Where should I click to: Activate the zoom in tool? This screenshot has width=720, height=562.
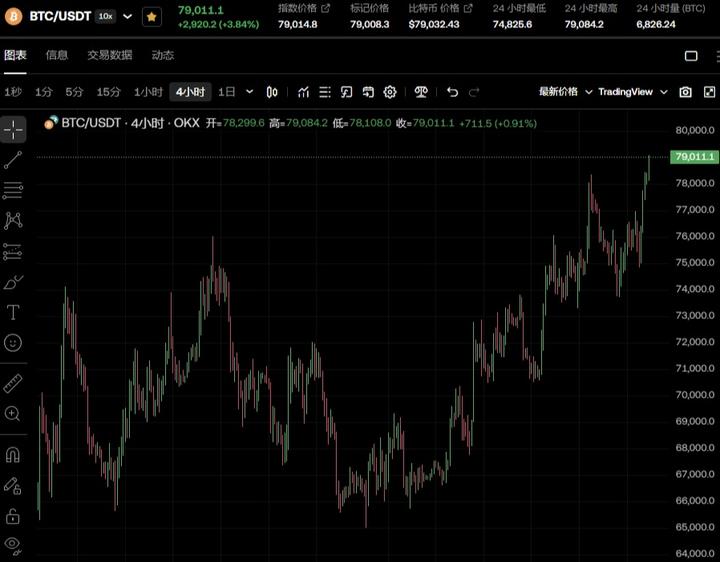tap(13, 413)
